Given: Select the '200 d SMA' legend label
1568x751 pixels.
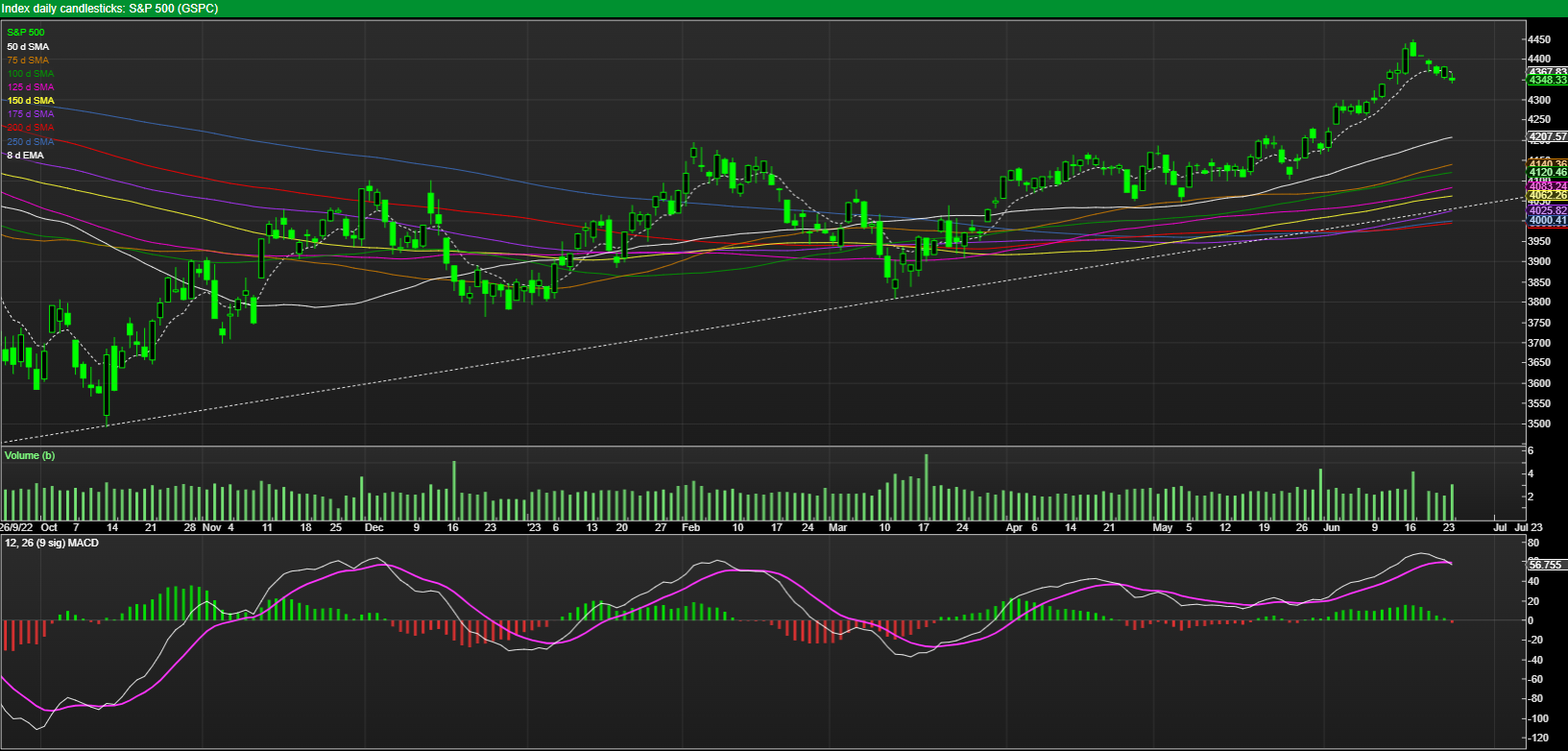Looking at the screenshot, I should pos(31,127).
